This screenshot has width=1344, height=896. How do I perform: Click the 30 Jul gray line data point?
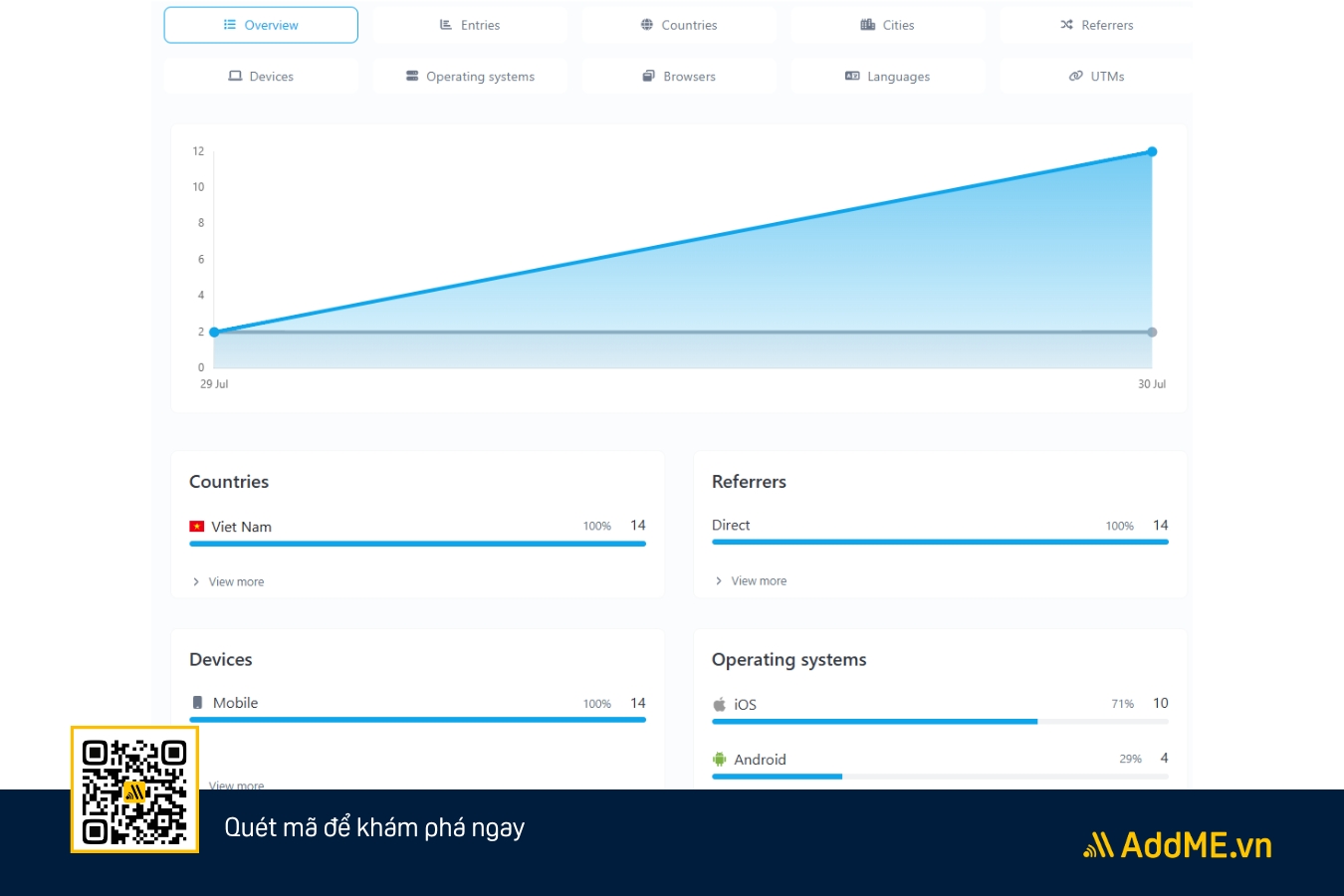click(1152, 332)
